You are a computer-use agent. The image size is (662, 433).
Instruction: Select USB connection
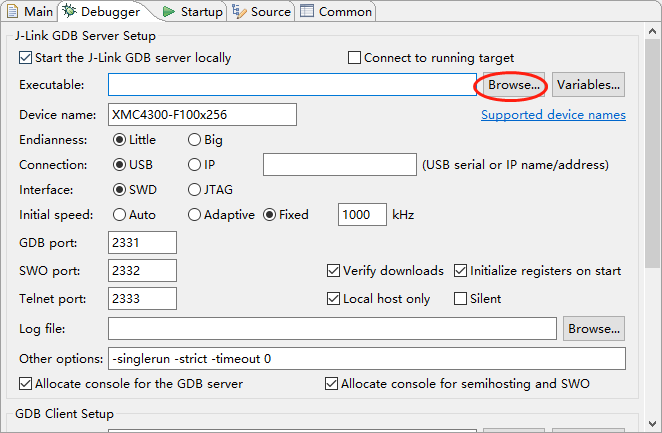pos(119,165)
